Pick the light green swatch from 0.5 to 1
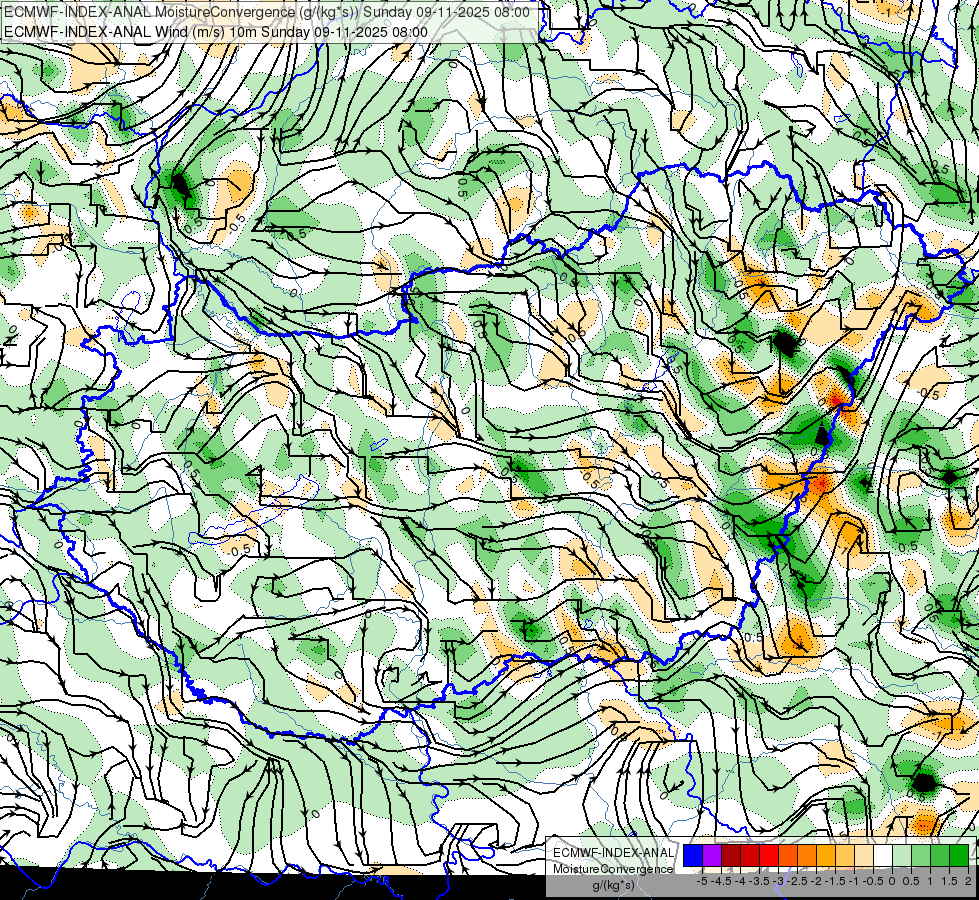The image size is (979, 900). [921, 855]
